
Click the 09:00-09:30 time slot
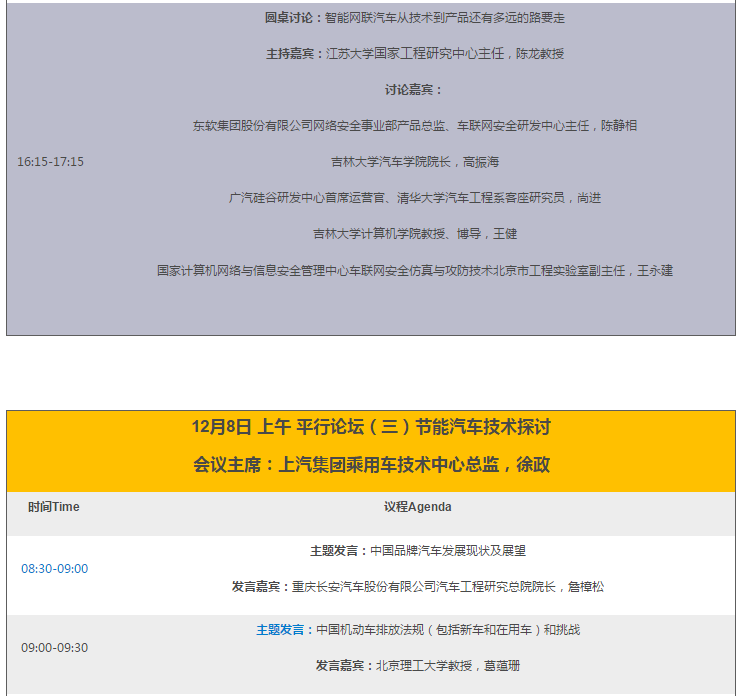pos(55,648)
